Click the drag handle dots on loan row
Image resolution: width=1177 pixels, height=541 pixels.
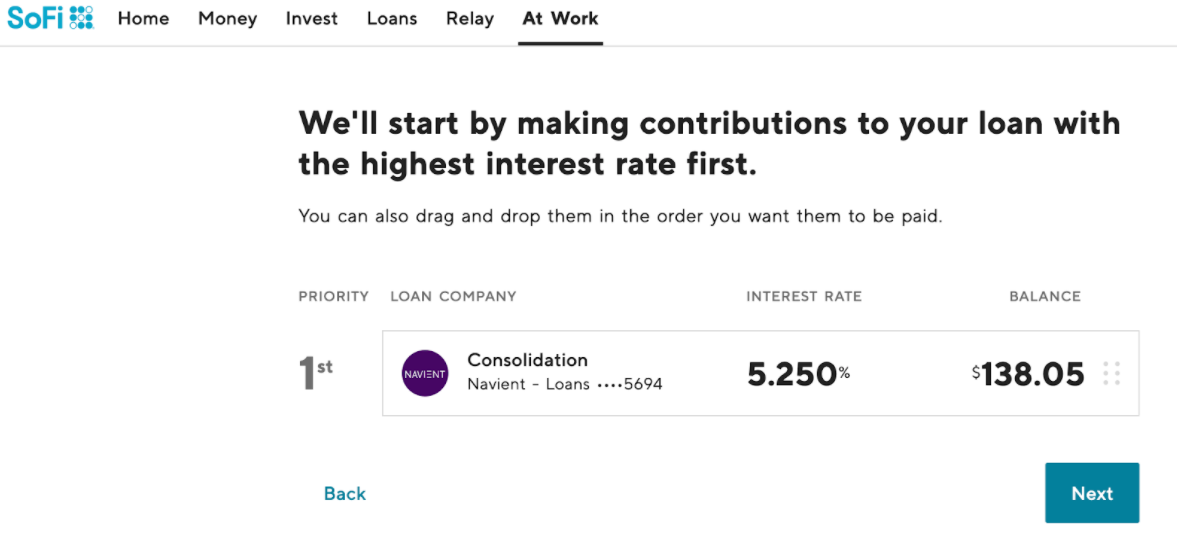[x=1111, y=373]
